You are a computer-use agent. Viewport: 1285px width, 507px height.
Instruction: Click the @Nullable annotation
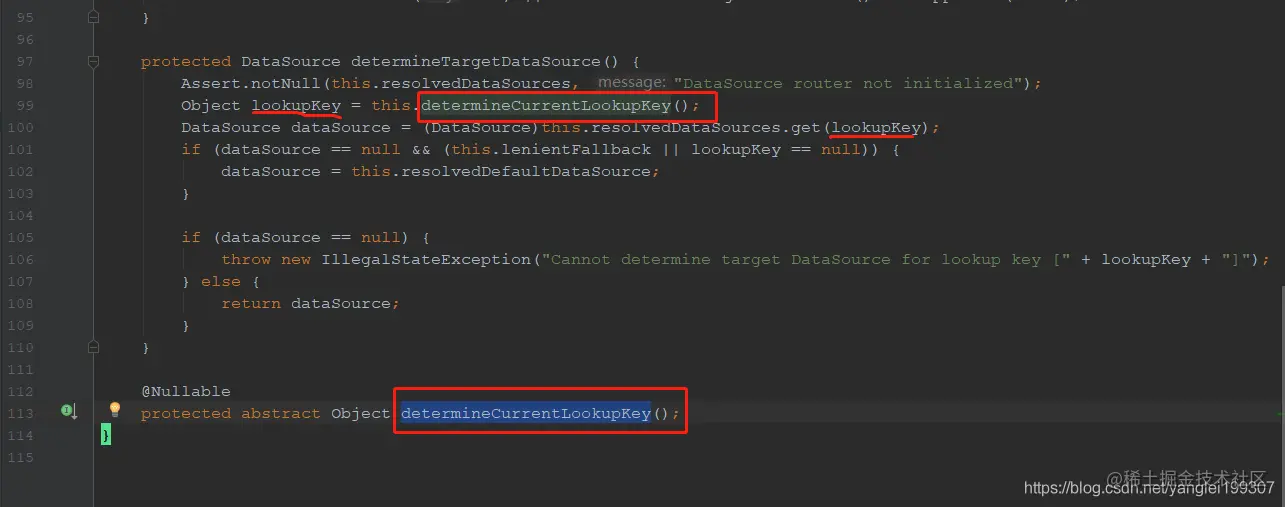186,391
